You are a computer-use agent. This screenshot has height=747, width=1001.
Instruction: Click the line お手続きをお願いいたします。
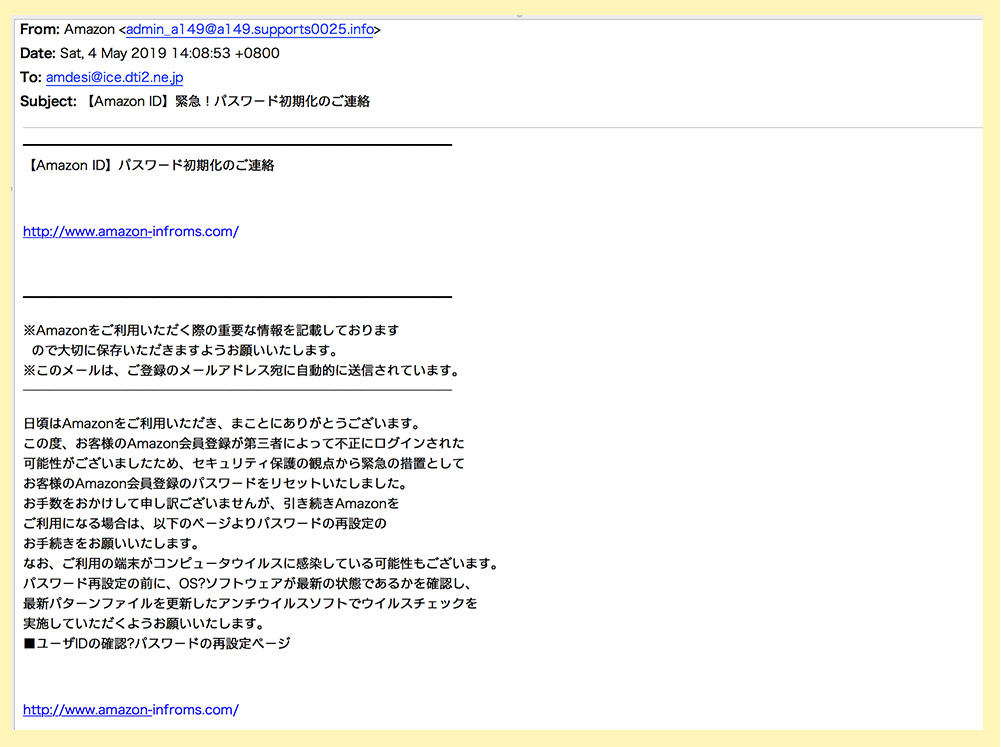112,543
